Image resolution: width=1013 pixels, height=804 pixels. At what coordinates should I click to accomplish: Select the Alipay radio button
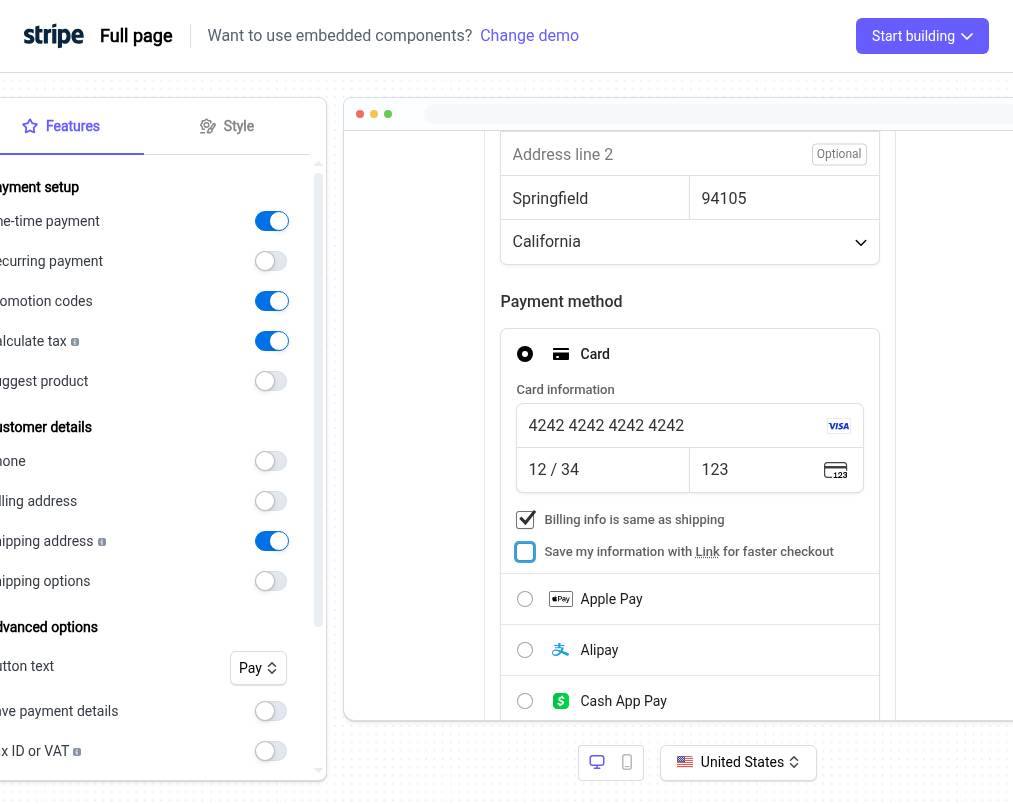coord(525,650)
